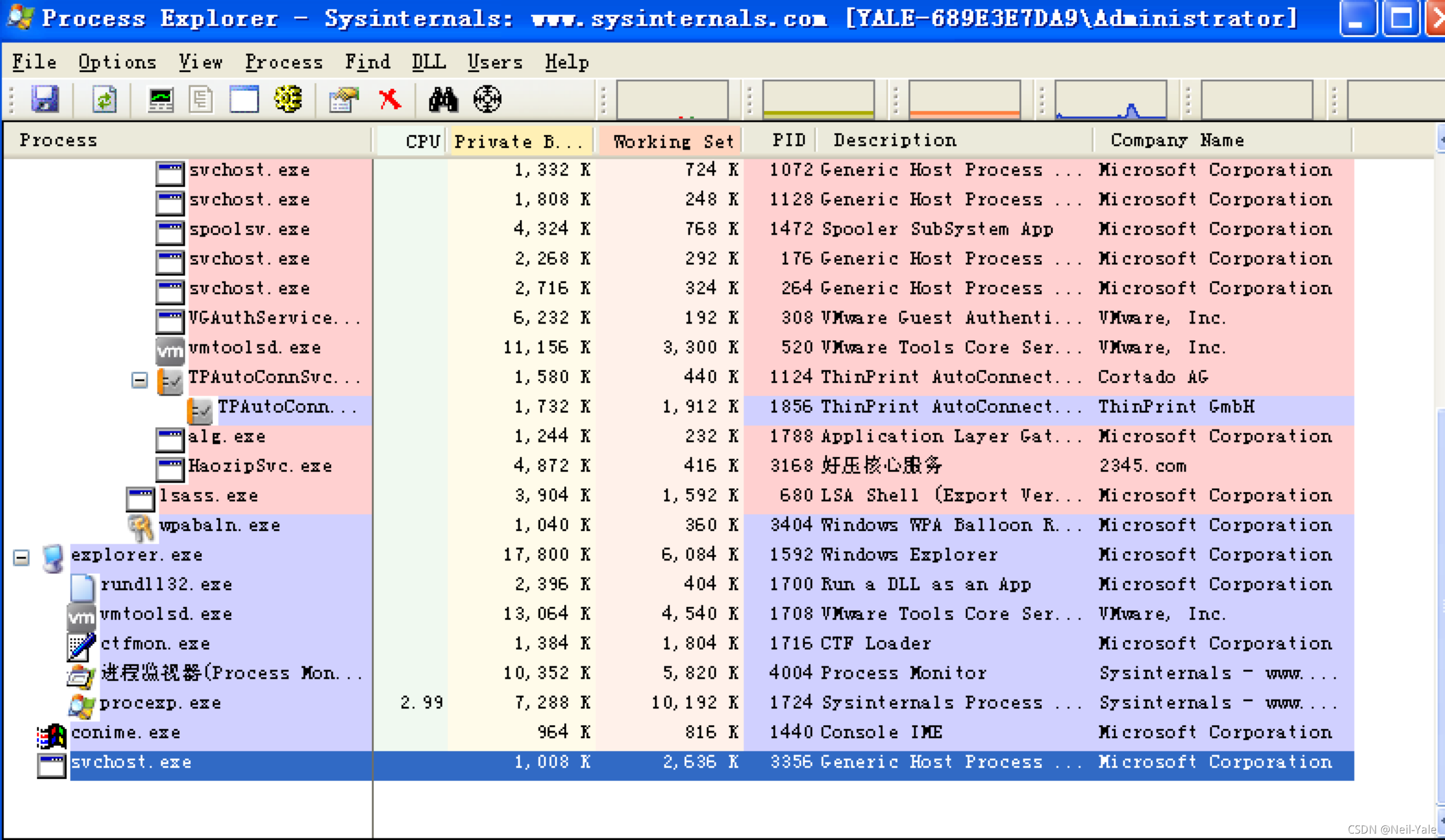The image size is (1445, 840).
Task: Click the DLL/handles view gear icon
Action: click(x=288, y=99)
